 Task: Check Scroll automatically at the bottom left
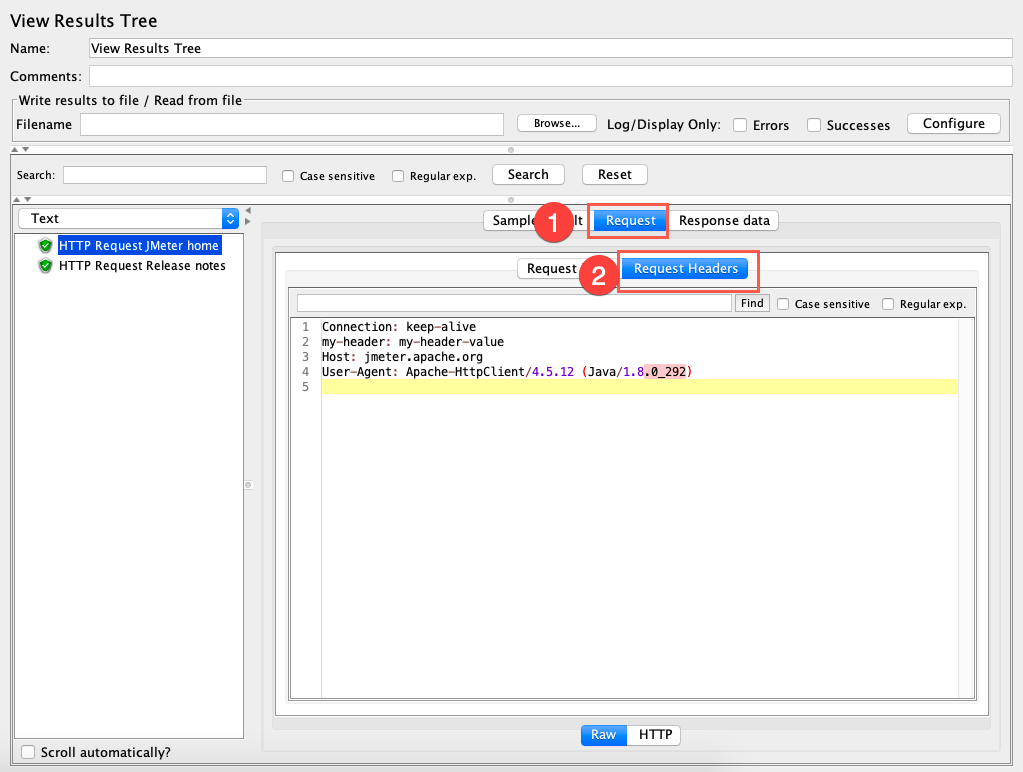27,751
